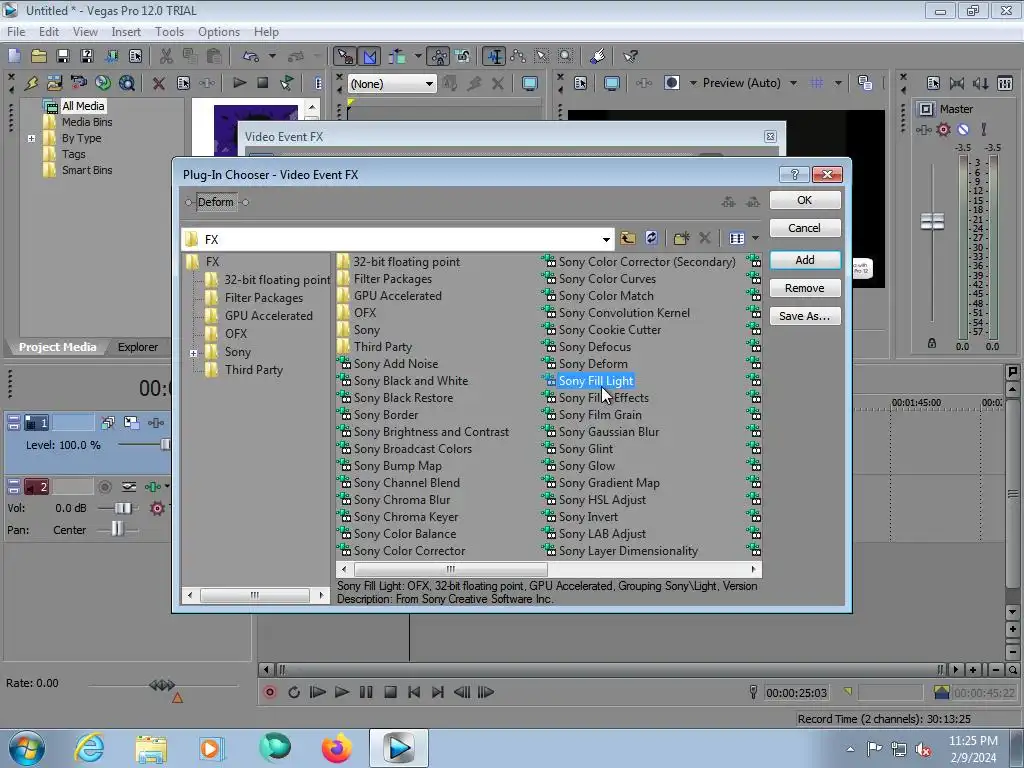Click Move Plug-In Left chain icon
The image size is (1024, 768).
(728, 202)
